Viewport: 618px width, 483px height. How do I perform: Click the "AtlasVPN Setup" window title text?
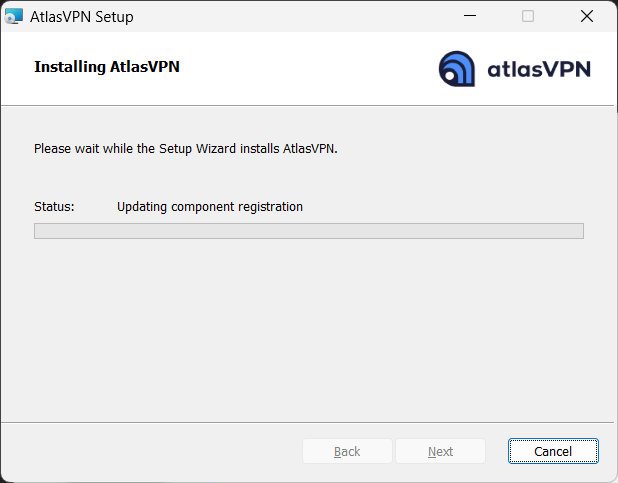click(x=82, y=17)
